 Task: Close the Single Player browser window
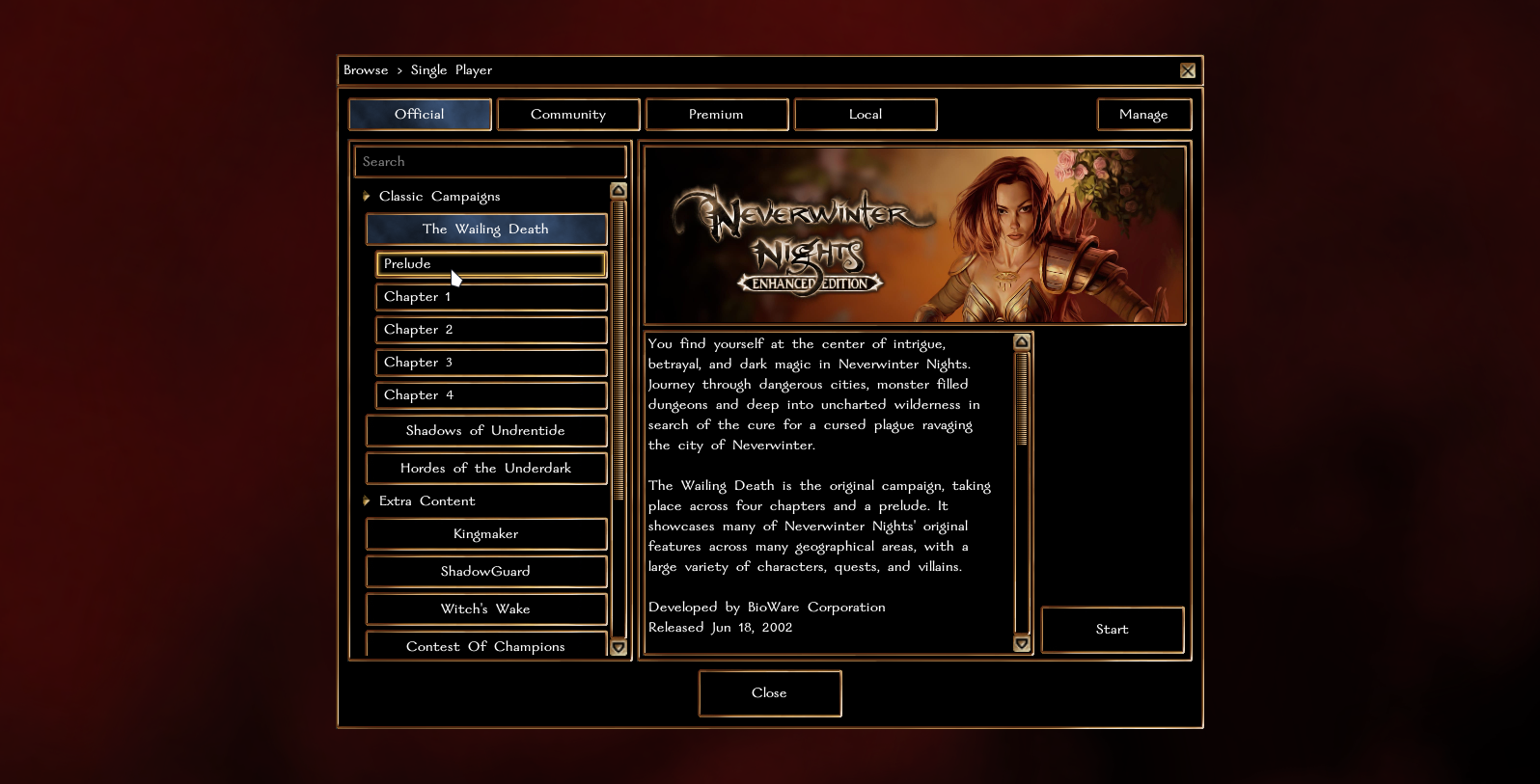[x=1188, y=70]
